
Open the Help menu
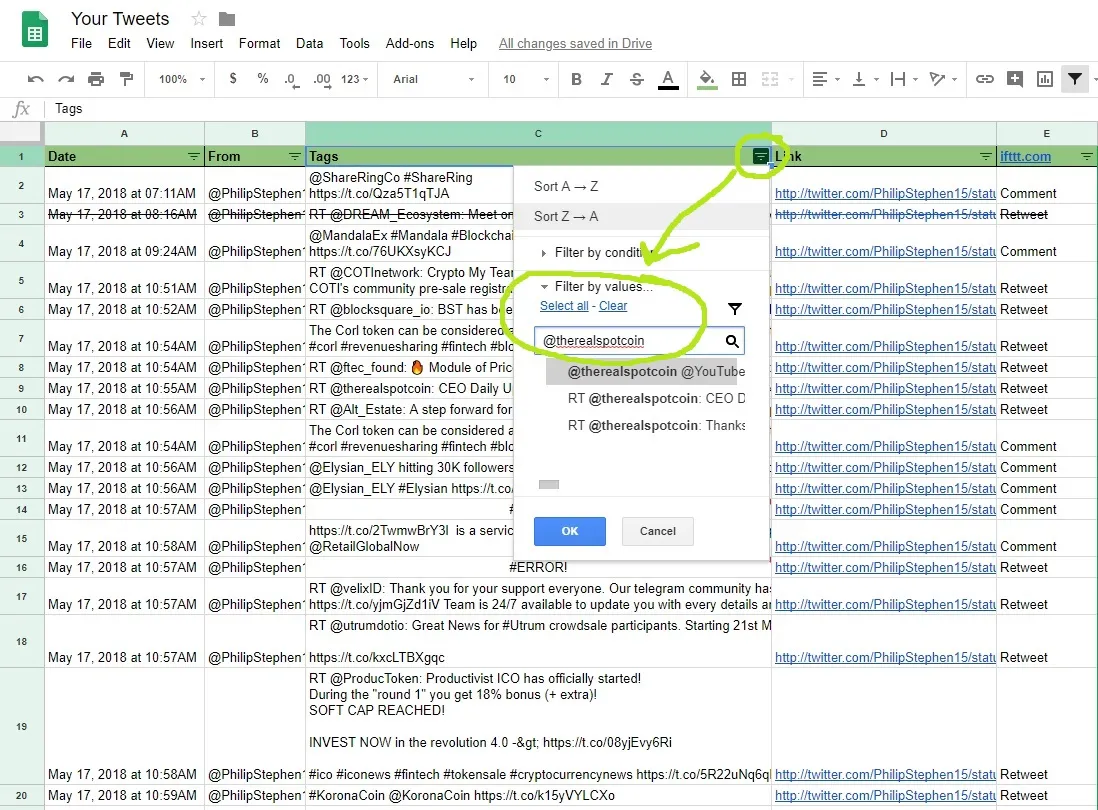464,43
